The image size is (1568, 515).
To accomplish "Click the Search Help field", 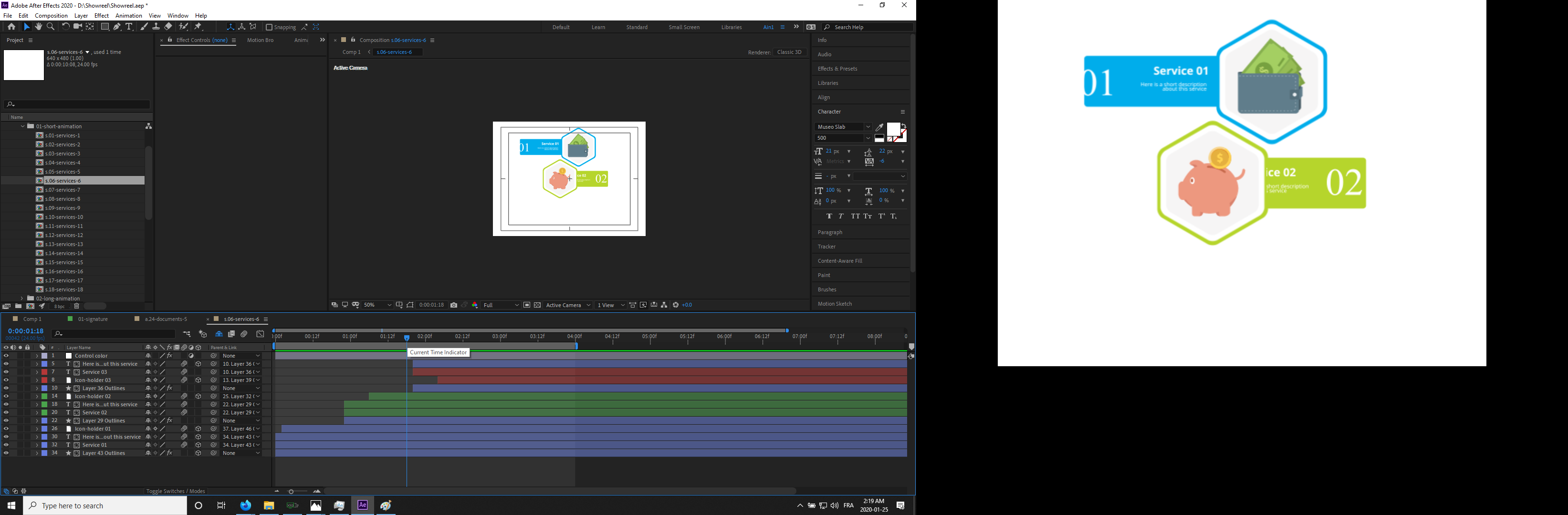I will pos(868,27).
